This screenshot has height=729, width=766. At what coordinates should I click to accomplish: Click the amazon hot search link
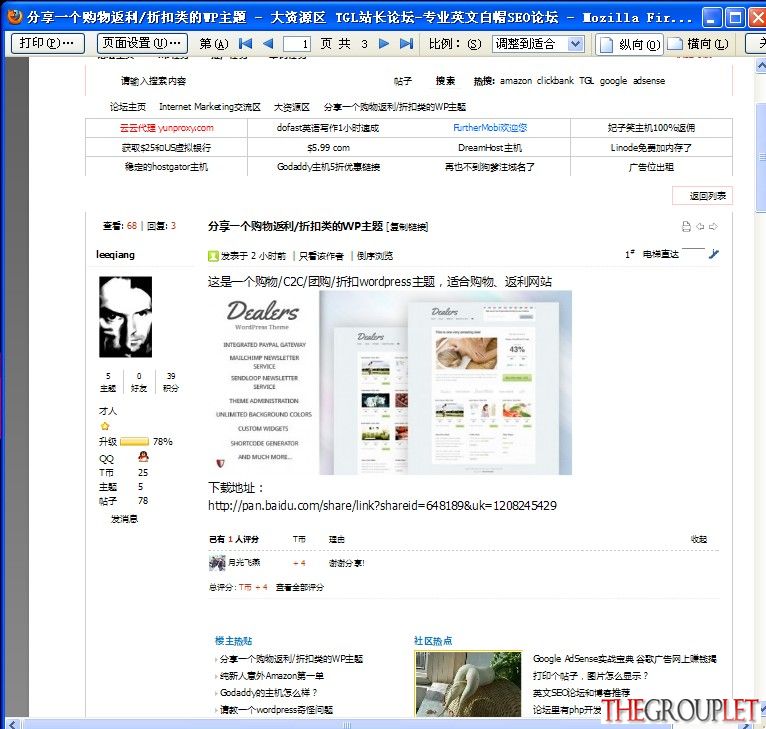516,81
